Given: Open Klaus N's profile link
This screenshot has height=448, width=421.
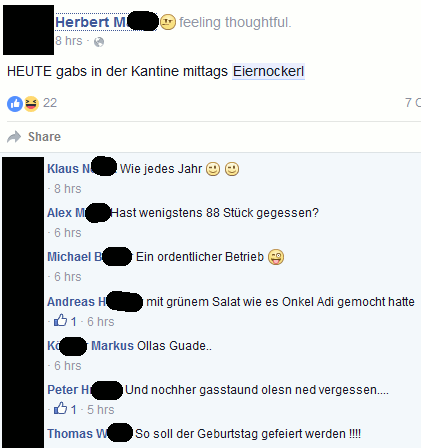Looking at the screenshot, I should coord(82,169).
